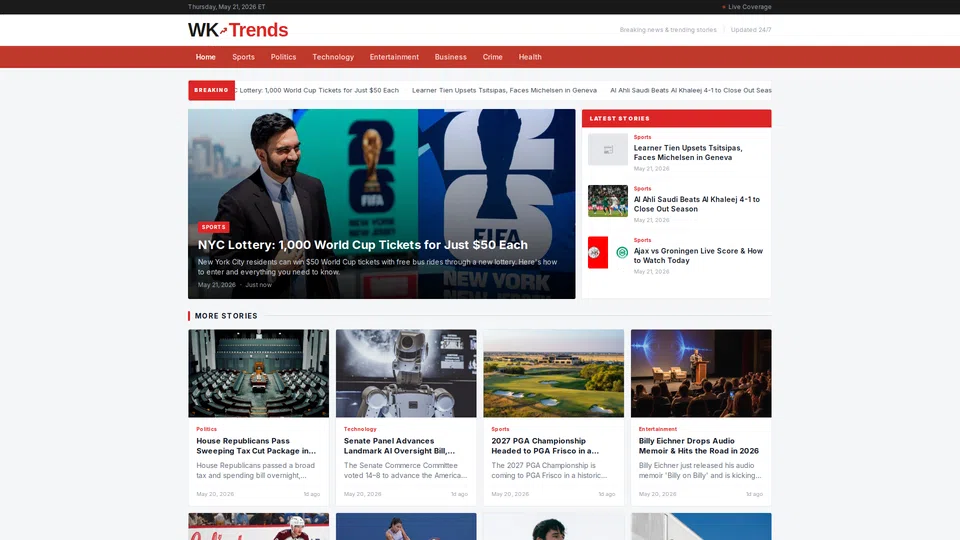Open House Republicans Pass Sweeping Tax Cut story

pos(256,446)
